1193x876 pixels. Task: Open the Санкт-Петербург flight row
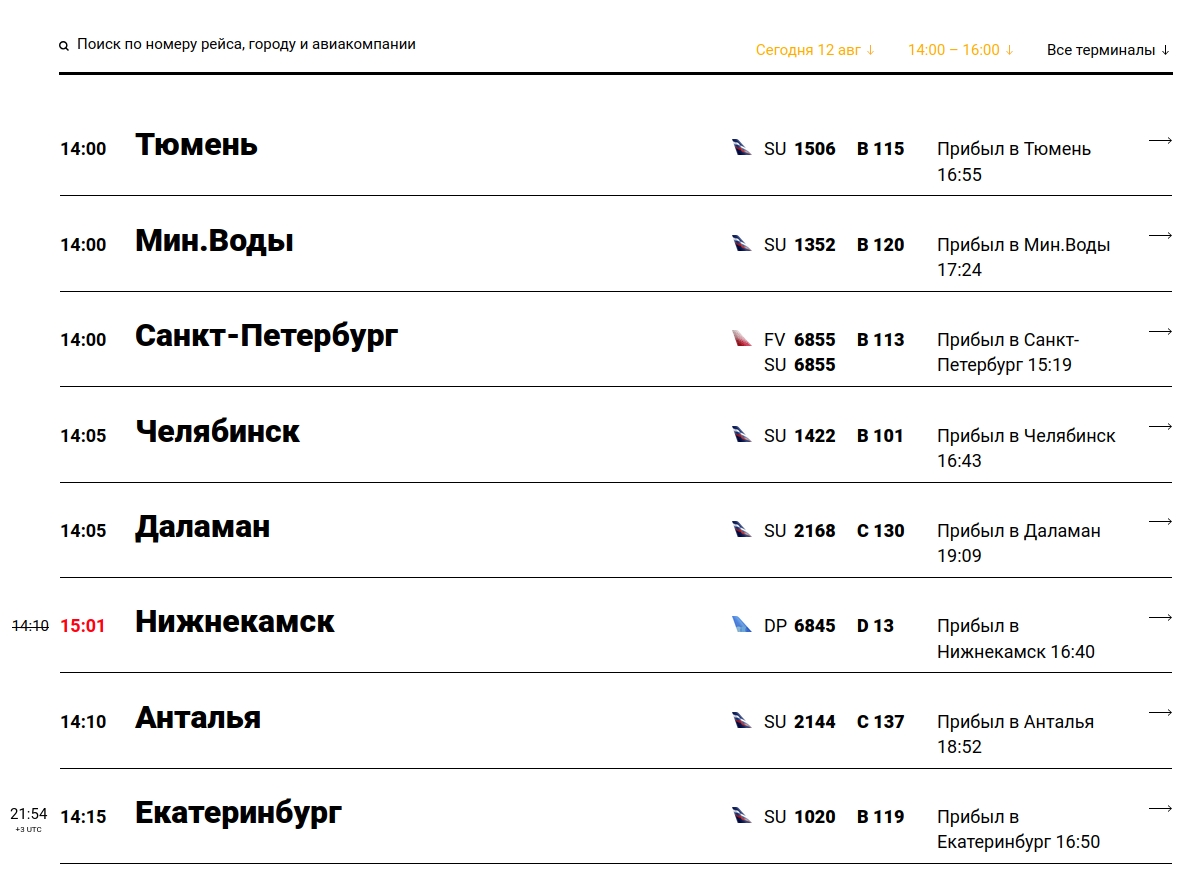coord(616,339)
